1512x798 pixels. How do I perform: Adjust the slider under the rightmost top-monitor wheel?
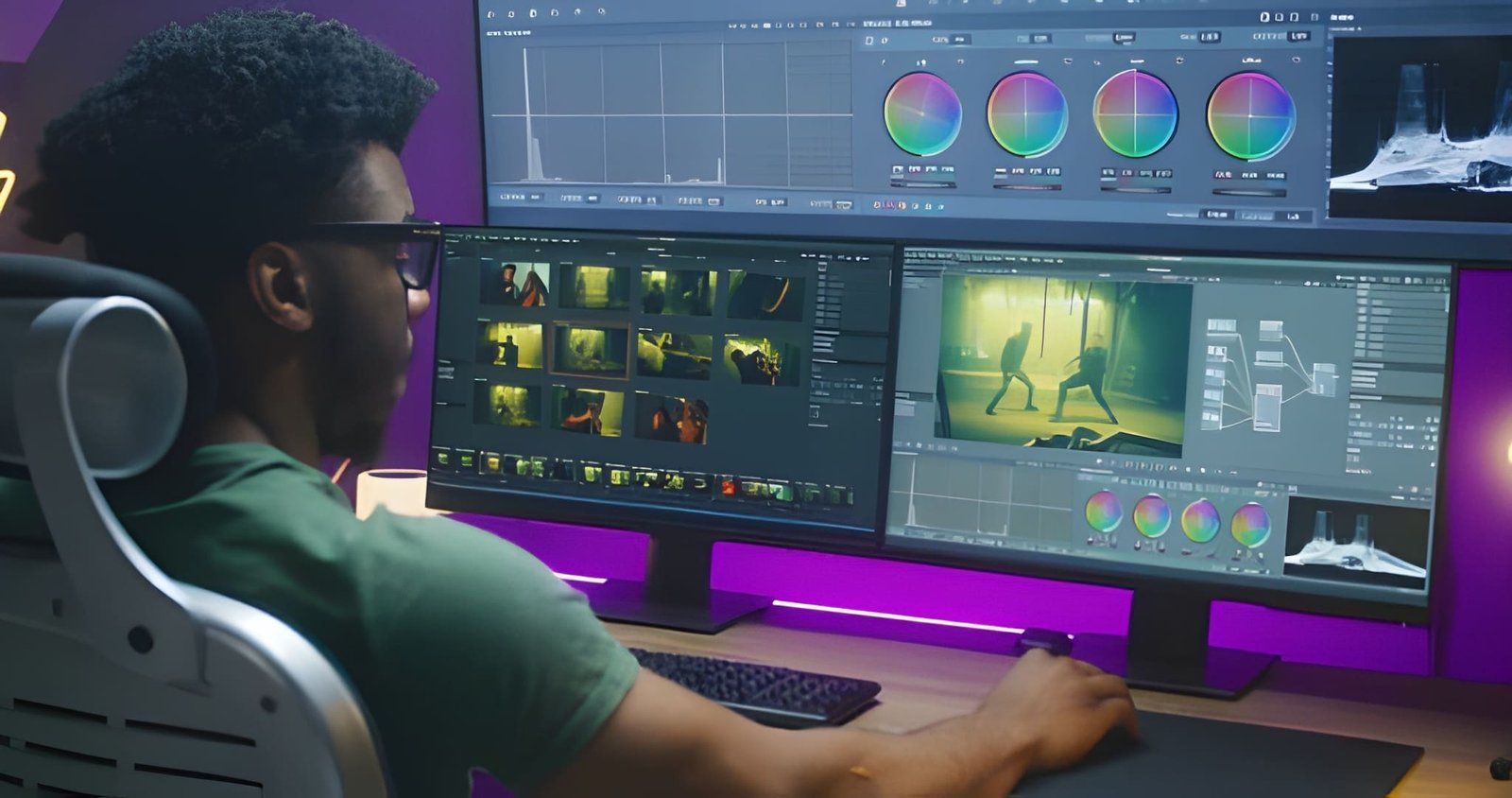coord(1249,192)
